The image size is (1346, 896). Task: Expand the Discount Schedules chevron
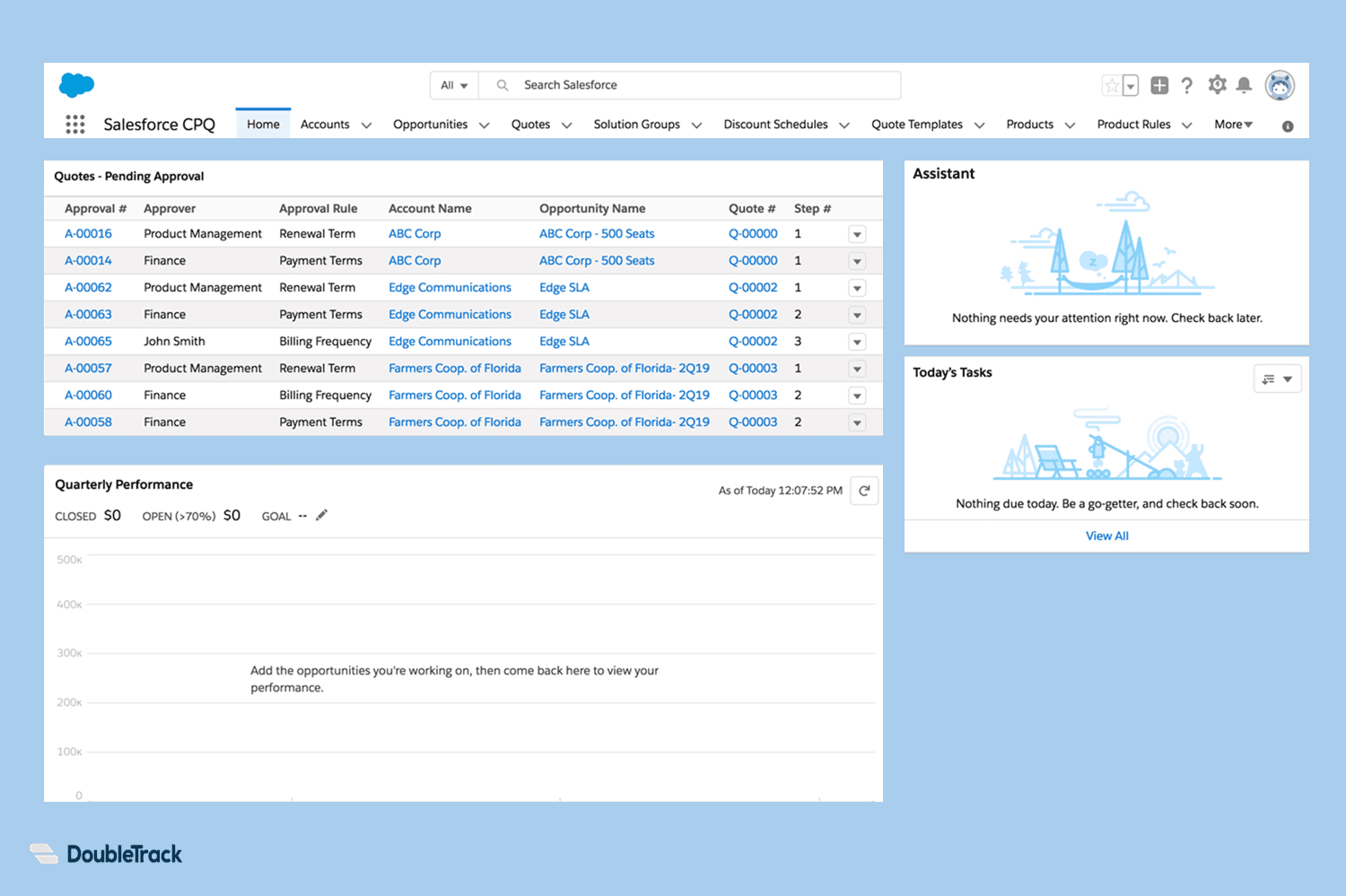tap(844, 126)
